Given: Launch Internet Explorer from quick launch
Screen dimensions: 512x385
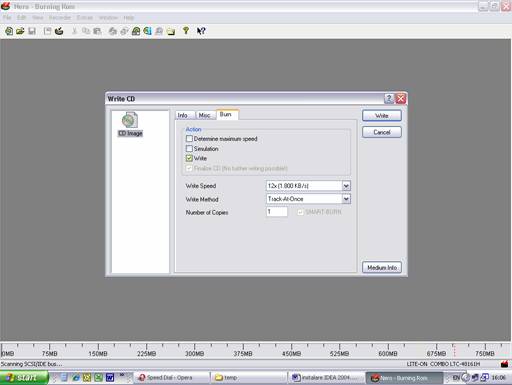Looking at the screenshot, I should click(x=76, y=378).
